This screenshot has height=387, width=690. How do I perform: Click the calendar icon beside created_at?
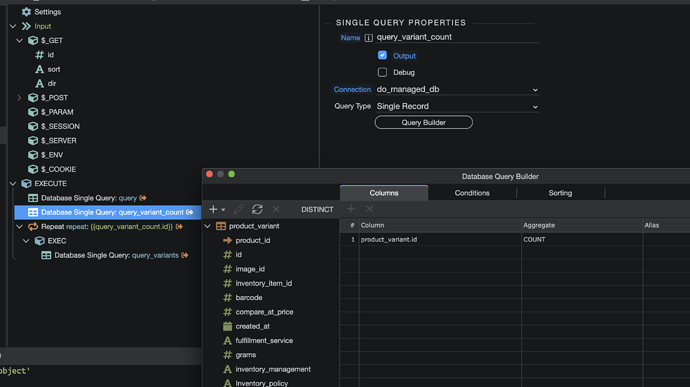228,326
